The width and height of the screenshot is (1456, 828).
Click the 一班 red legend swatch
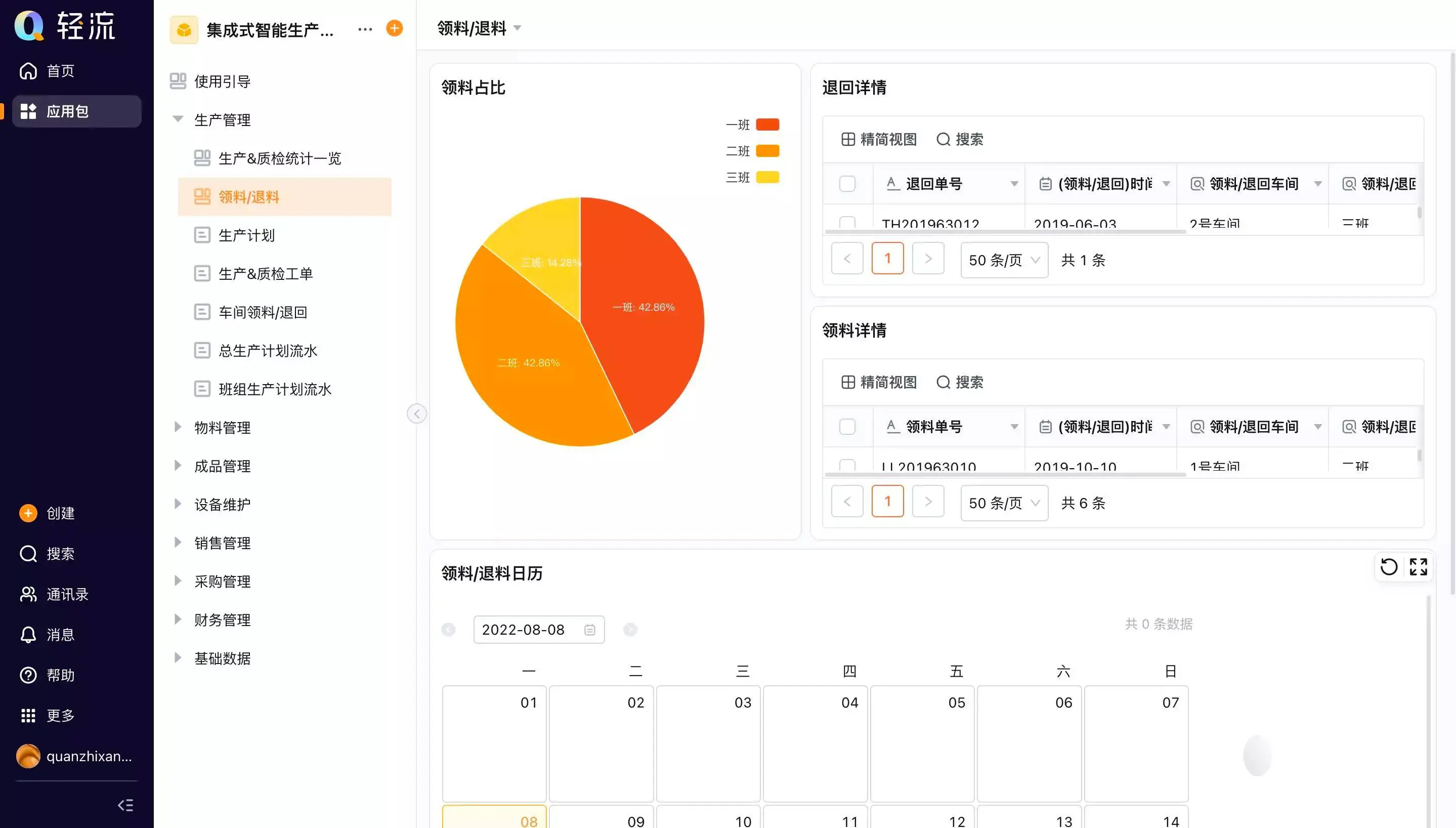pyautogui.click(x=767, y=125)
